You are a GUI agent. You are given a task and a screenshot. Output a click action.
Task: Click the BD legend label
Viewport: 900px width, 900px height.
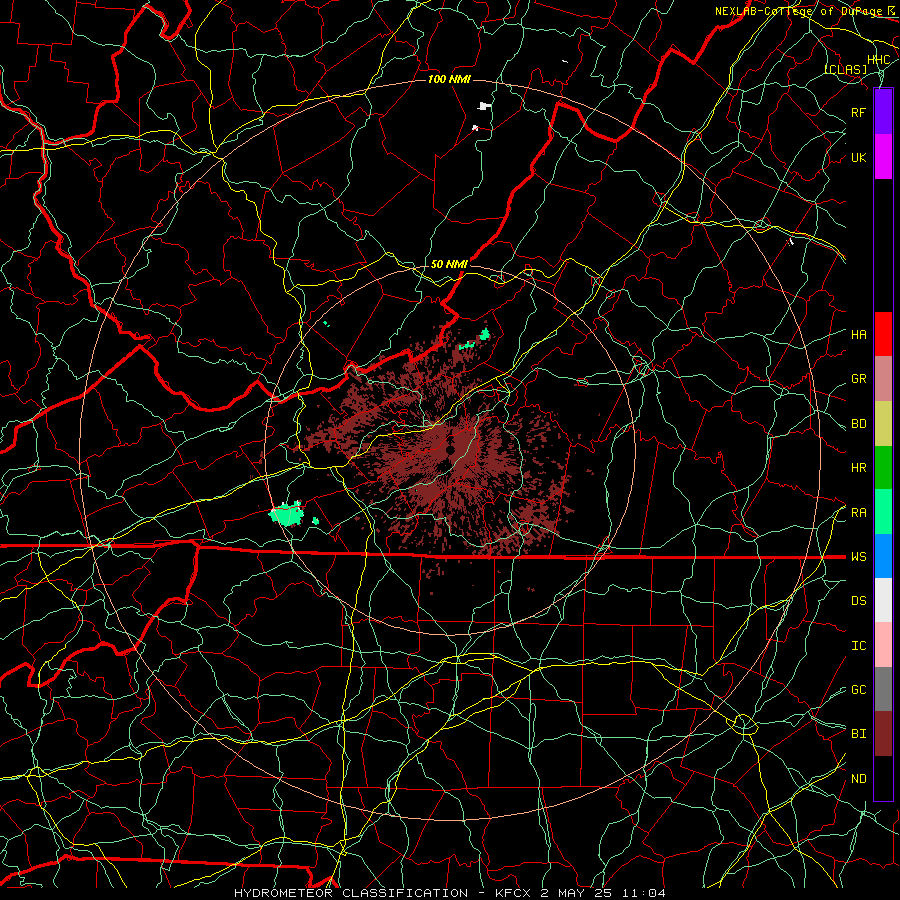click(858, 424)
